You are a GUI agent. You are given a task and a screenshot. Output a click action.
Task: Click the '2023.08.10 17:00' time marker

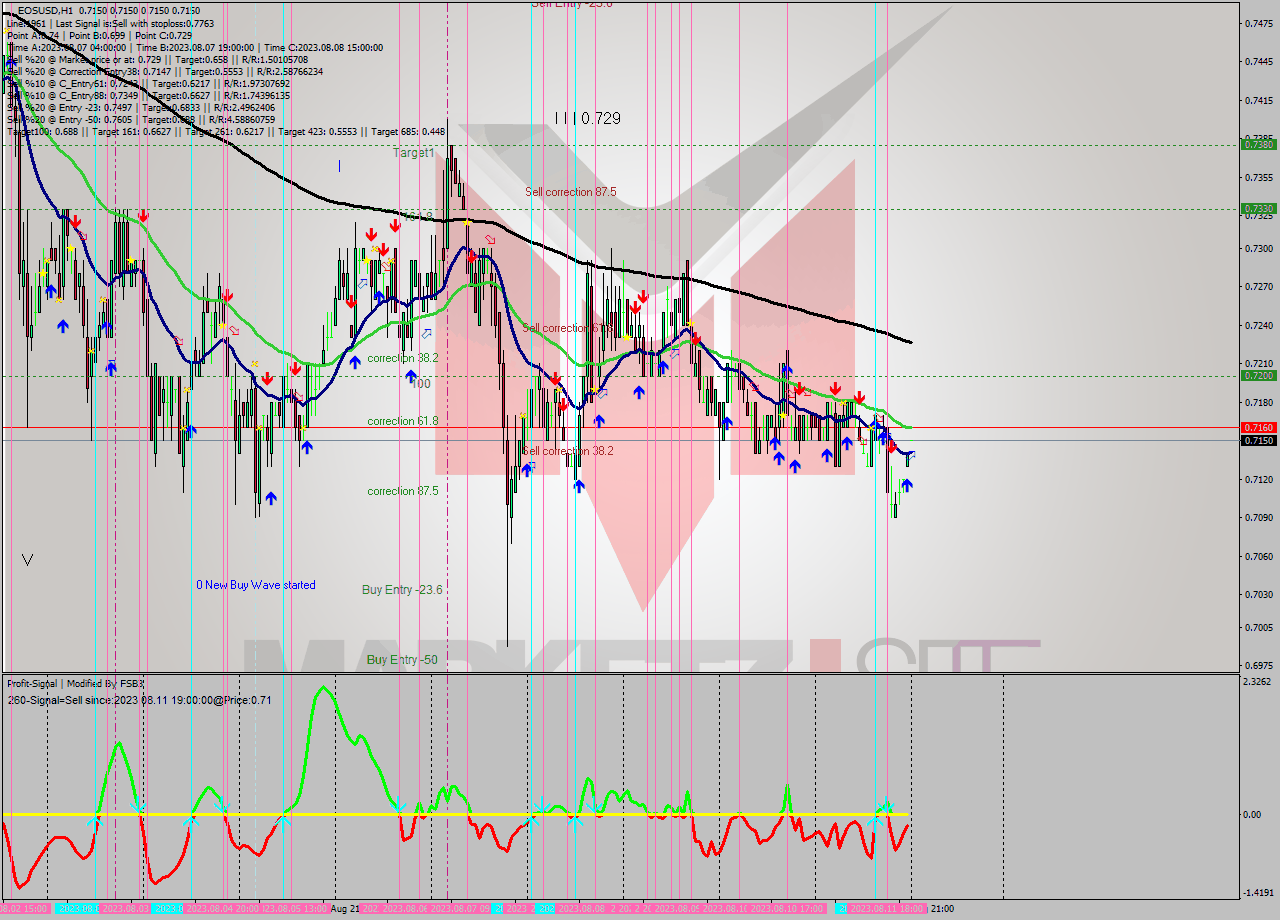(788, 909)
